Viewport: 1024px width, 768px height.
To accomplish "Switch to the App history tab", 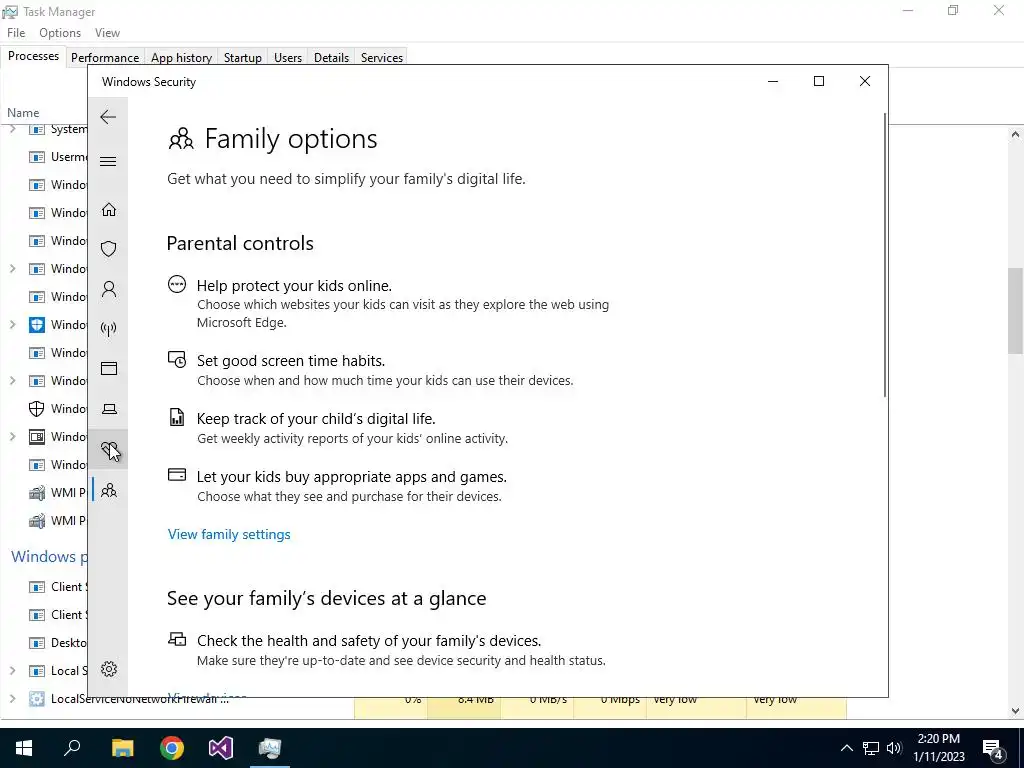I will coord(181,57).
